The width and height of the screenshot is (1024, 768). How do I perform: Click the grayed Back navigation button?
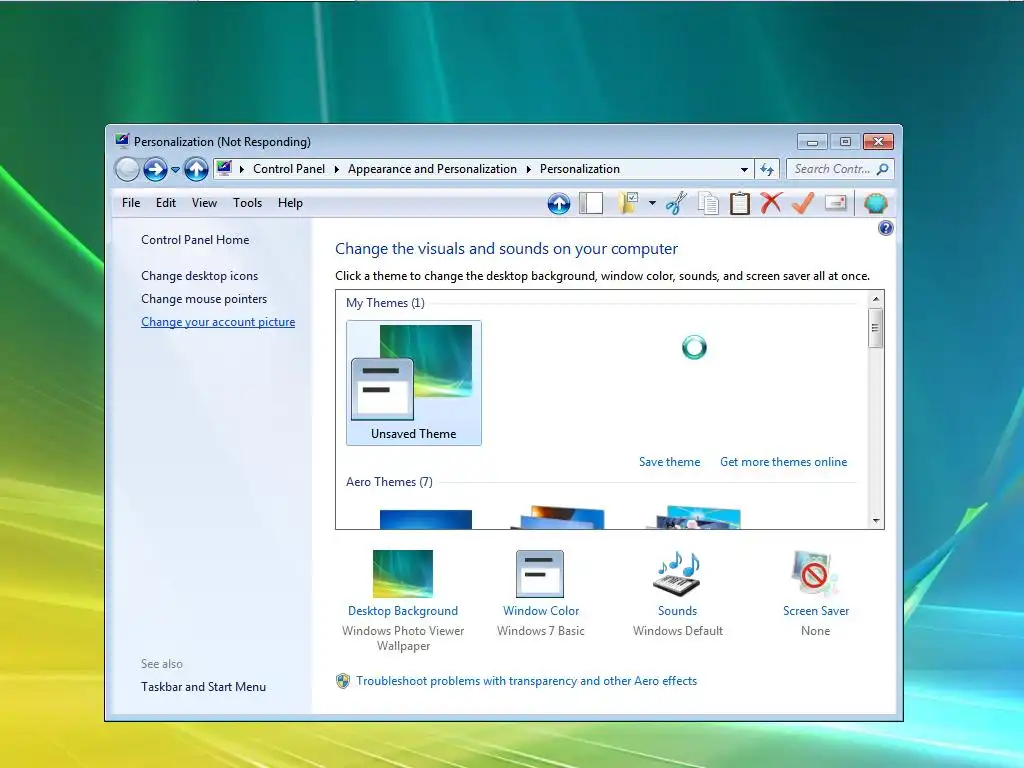127,170
